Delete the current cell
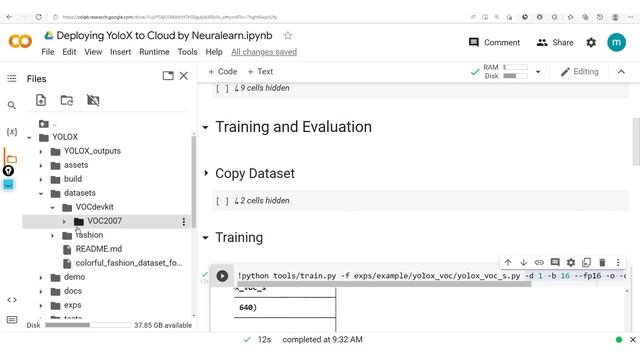 pos(602,262)
